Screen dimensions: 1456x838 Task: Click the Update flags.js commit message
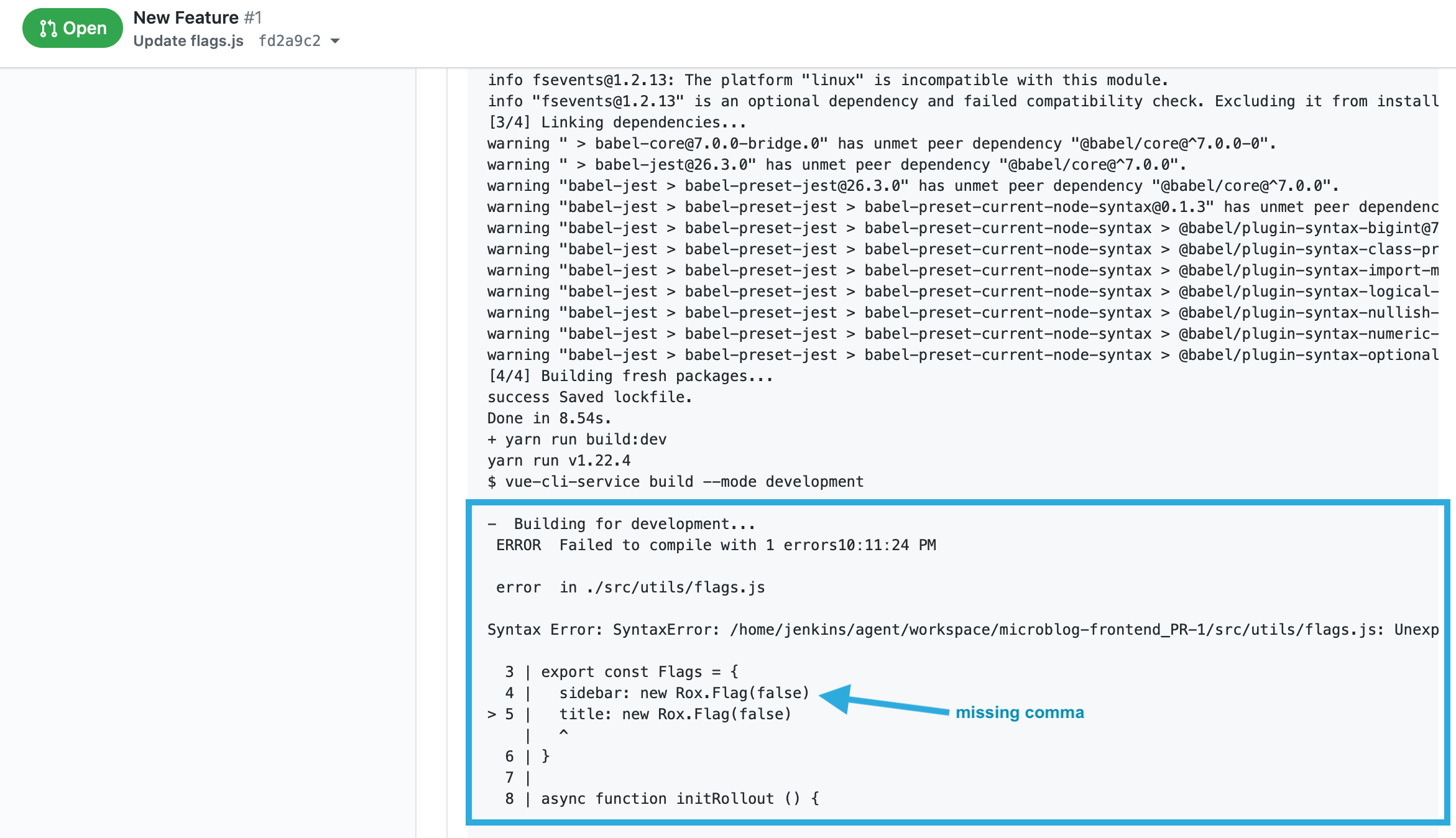[188, 41]
